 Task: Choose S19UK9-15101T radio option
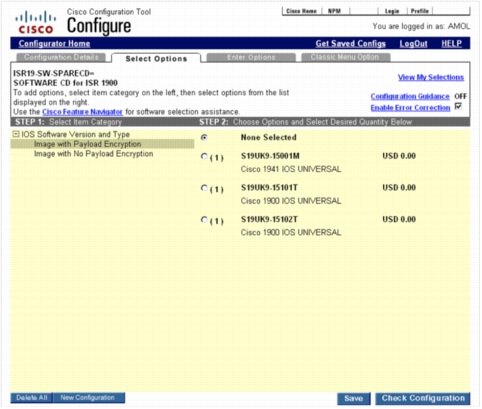[204, 188]
